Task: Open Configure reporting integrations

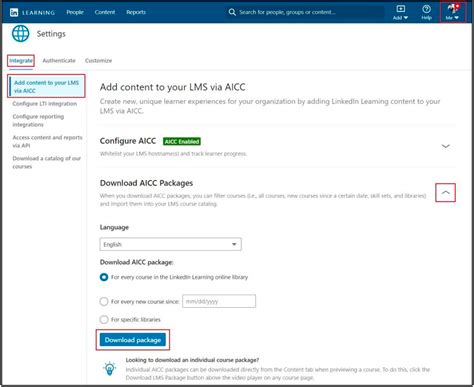Action: 38,120
